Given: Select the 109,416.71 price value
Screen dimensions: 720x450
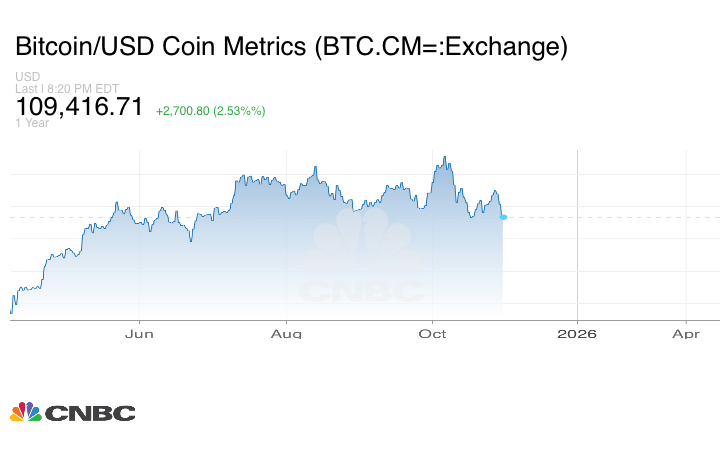Looking at the screenshot, I should tap(79, 107).
